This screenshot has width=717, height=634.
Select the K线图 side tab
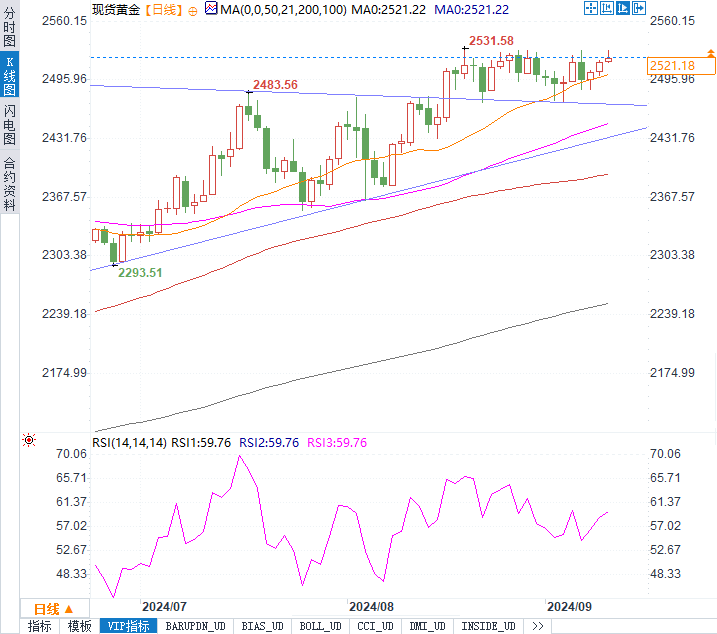click(x=9, y=76)
